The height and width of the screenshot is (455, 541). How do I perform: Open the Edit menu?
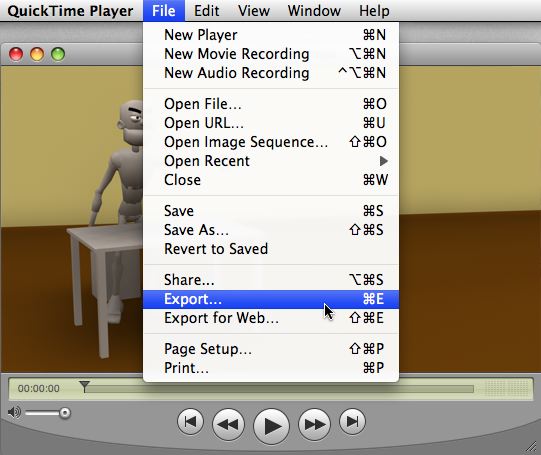point(206,11)
